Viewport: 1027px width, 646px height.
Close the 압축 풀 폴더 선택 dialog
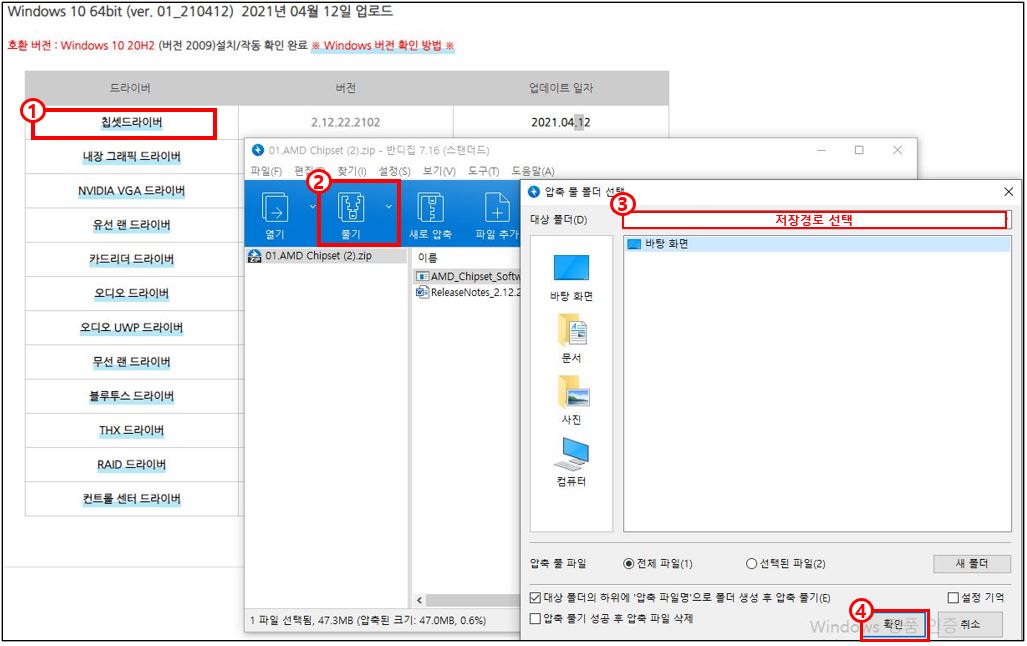(x=1008, y=191)
